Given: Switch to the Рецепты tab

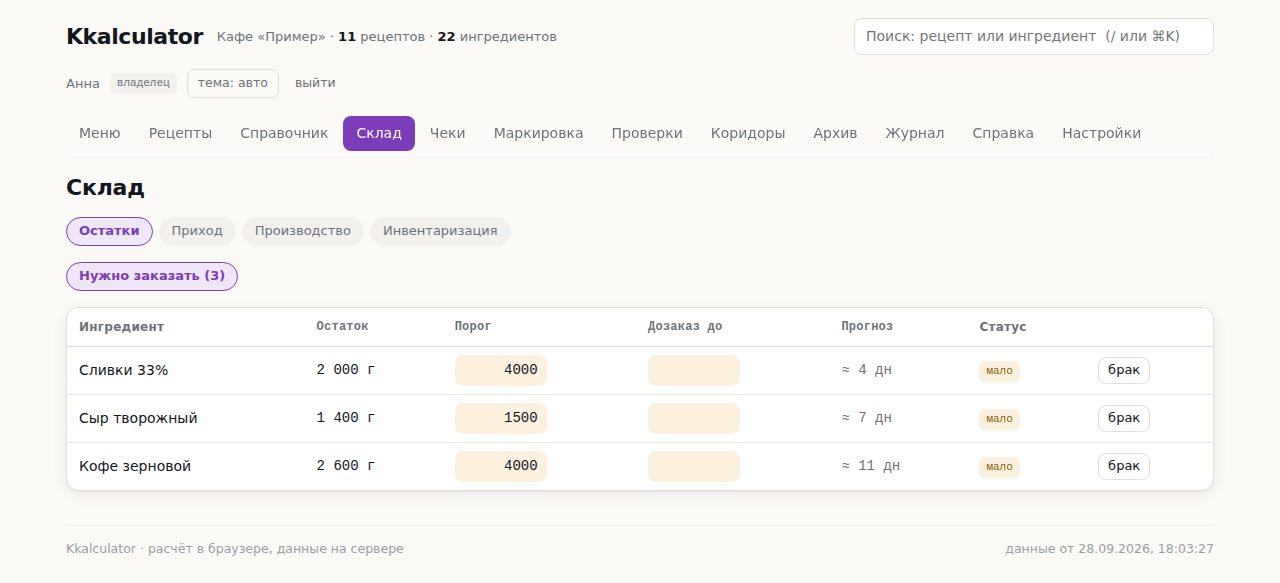Looking at the screenshot, I should click(181, 133).
